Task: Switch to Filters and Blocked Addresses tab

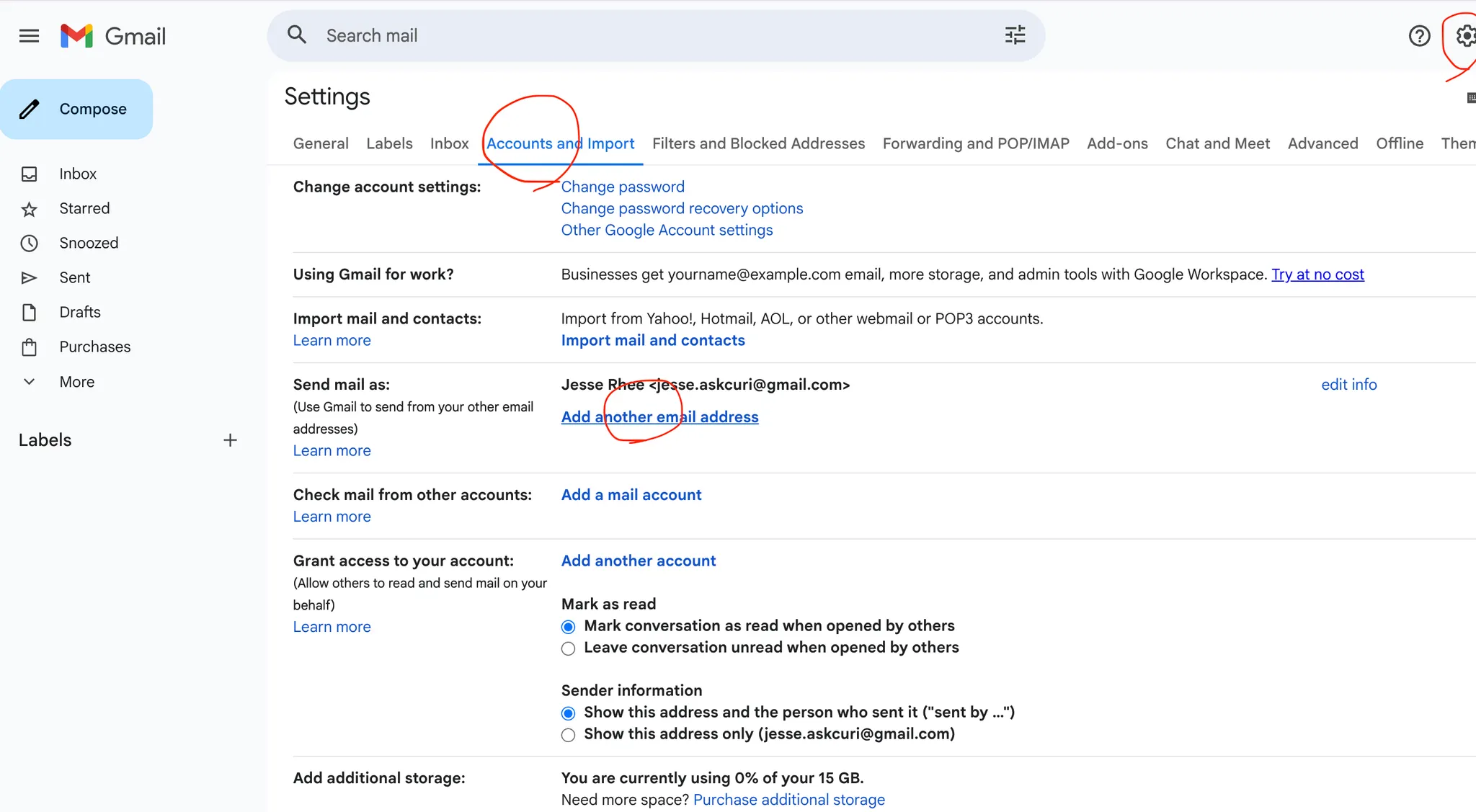Action: [758, 143]
